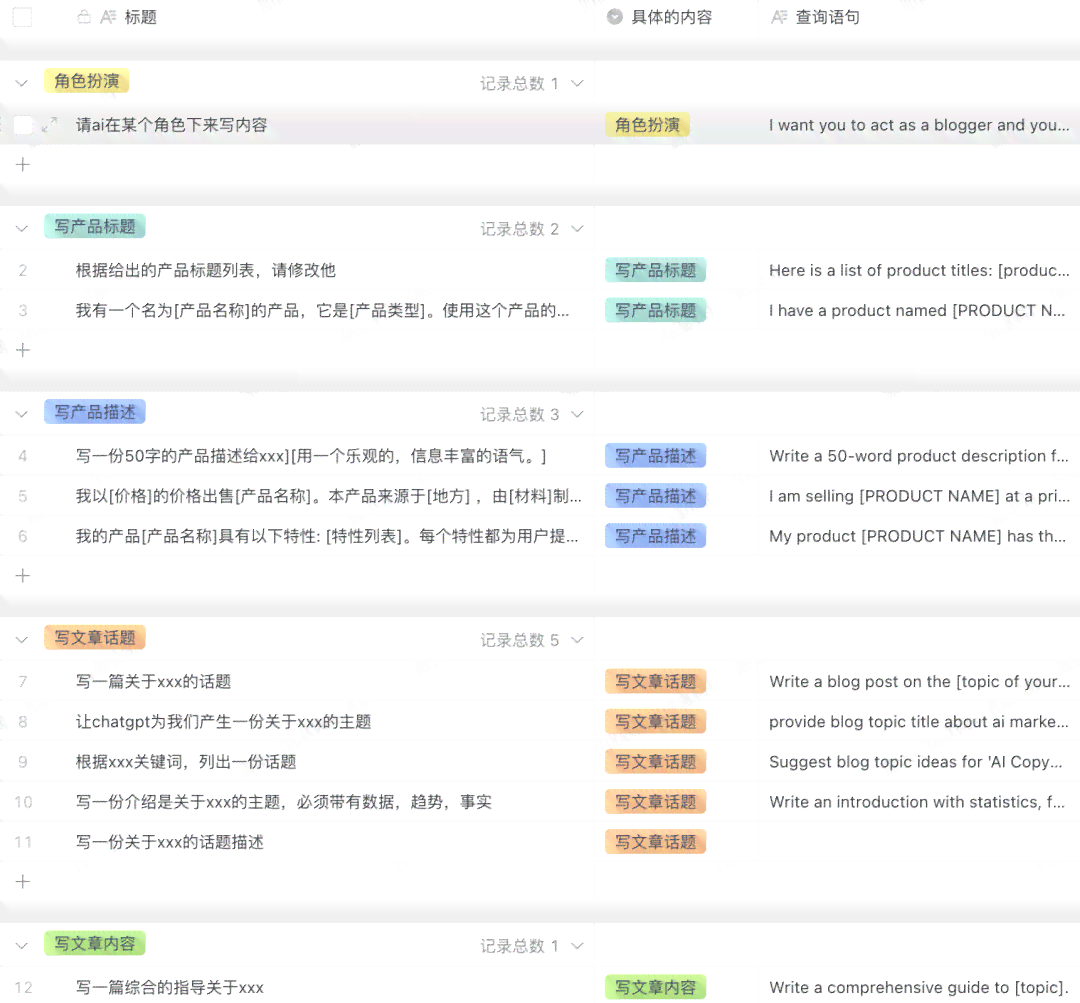Tick checkbox for 请ai在某个角色下来写内容 row
The image size is (1080, 1003).
coord(23,125)
